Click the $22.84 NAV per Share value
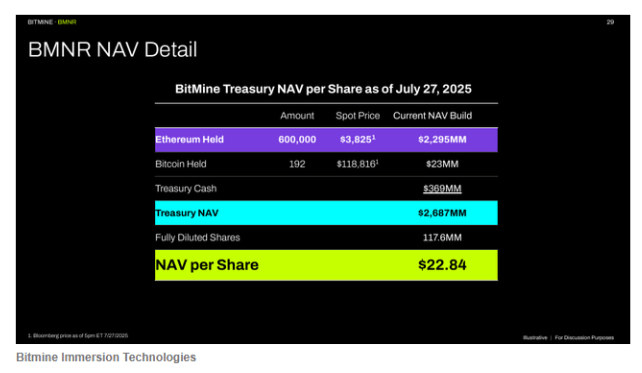 [x=442, y=265]
